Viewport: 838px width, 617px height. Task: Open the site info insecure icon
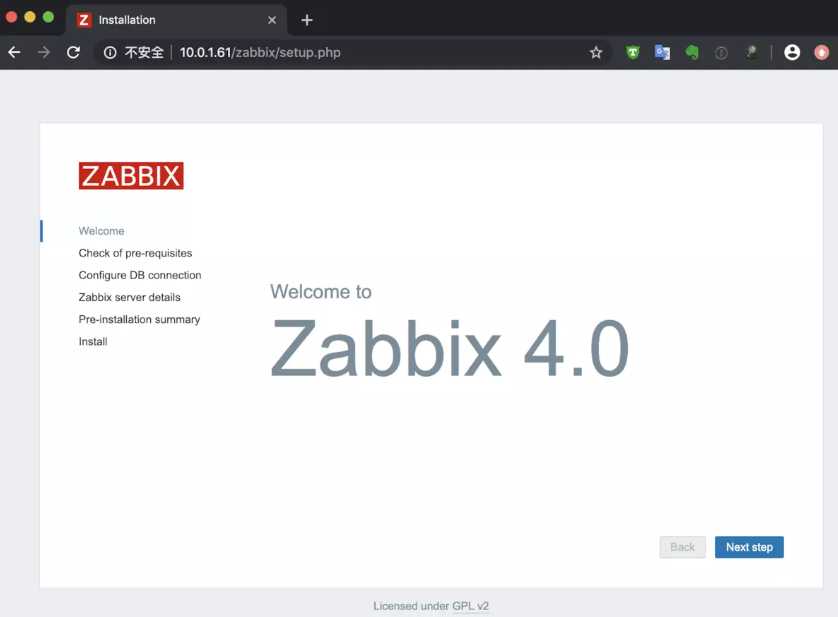click(110, 52)
